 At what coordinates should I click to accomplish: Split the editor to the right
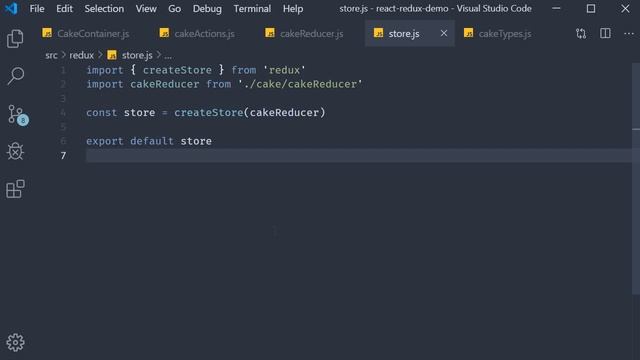point(605,33)
